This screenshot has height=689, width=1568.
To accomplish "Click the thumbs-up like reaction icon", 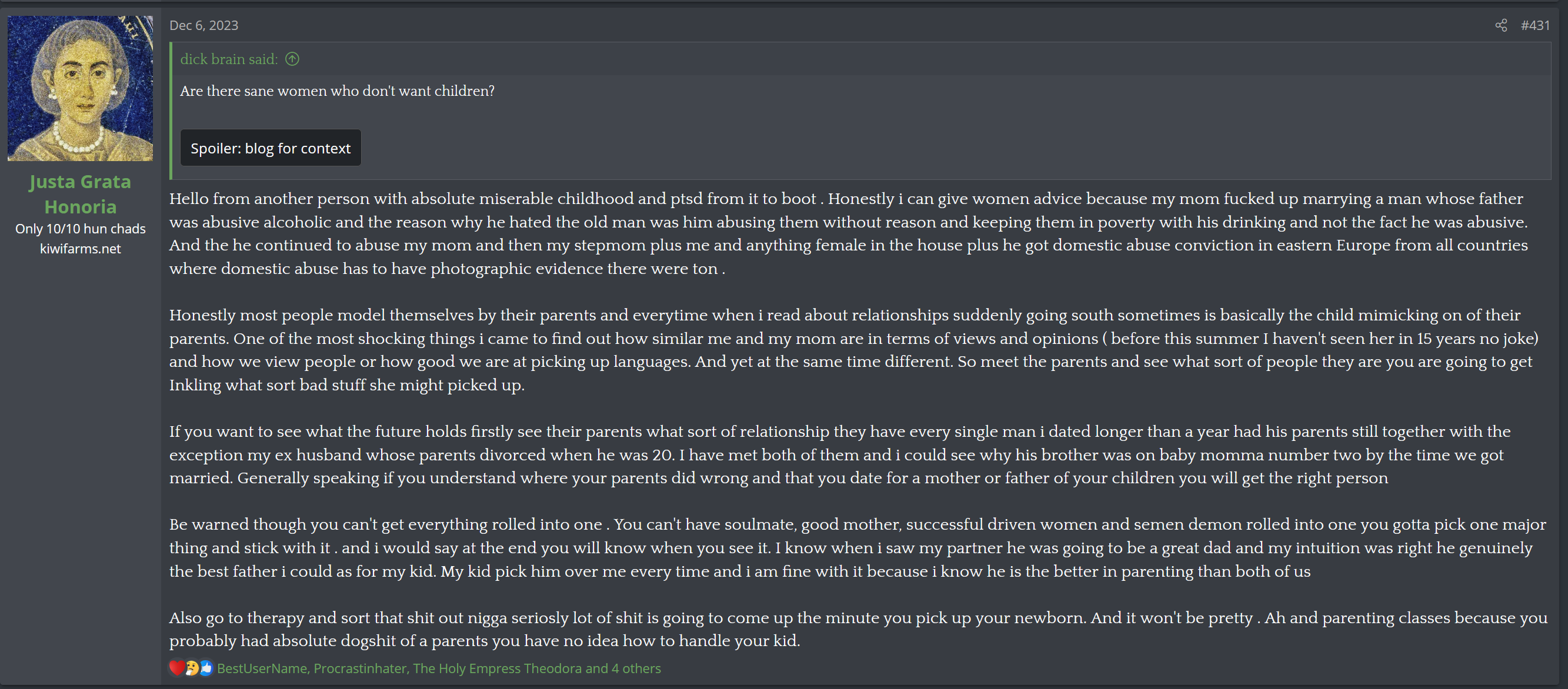I will pyautogui.click(x=206, y=668).
